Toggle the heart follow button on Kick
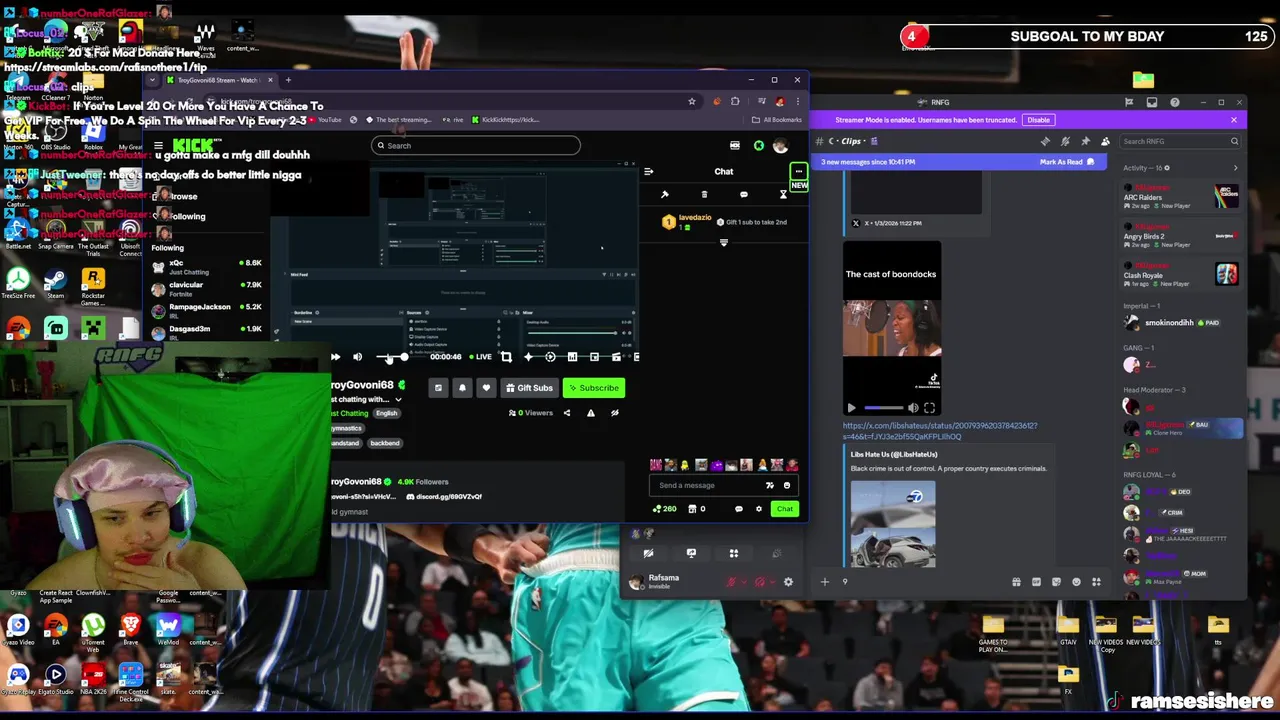The image size is (1280, 720). pos(486,388)
